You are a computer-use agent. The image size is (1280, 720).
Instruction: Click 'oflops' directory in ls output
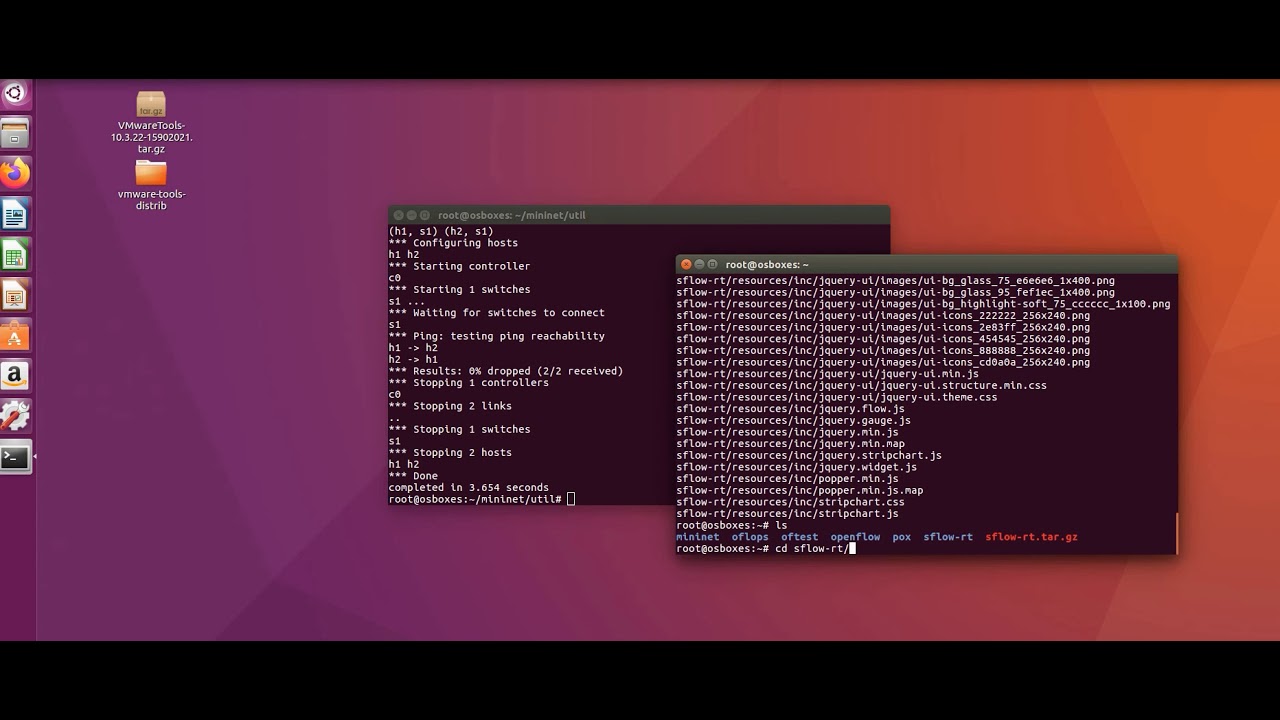750,537
